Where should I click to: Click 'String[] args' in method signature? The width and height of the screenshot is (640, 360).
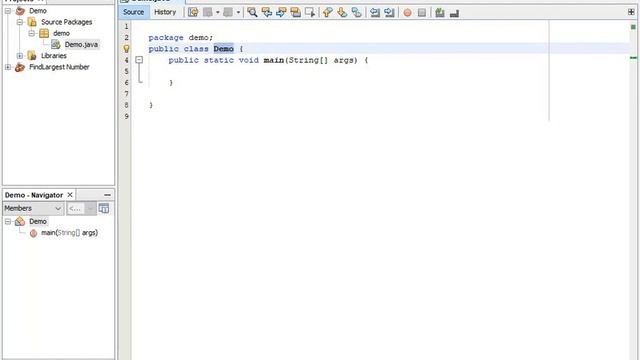pyautogui.click(x=321, y=60)
